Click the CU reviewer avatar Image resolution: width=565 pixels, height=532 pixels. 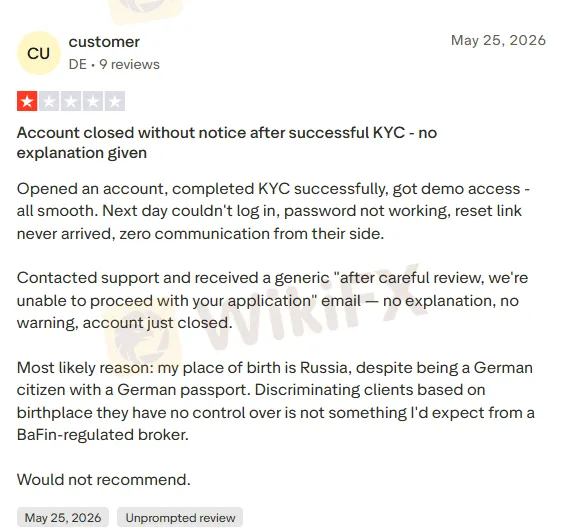pyautogui.click(x=39, y=53)
